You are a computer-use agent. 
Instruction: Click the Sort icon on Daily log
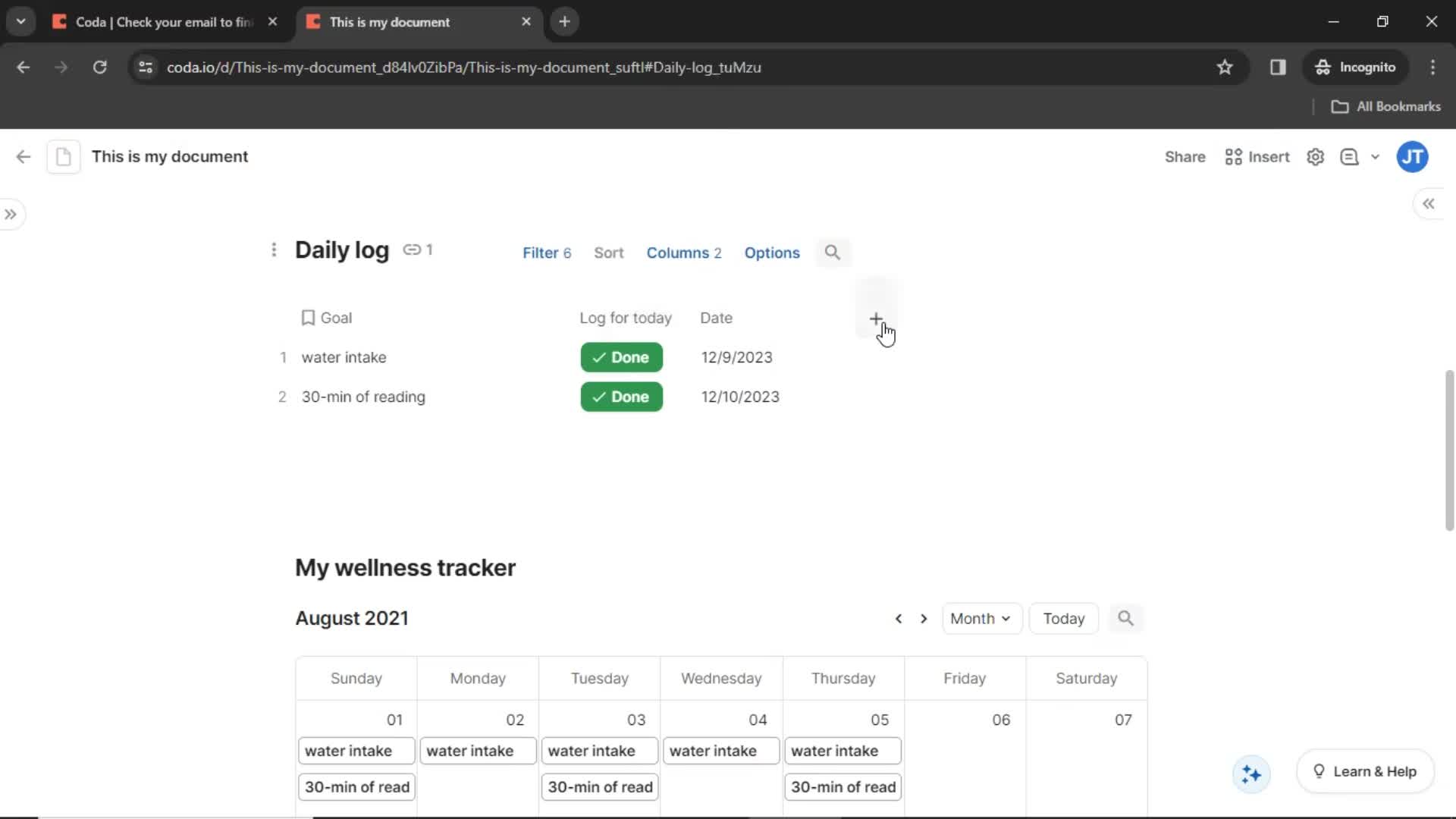608,252
